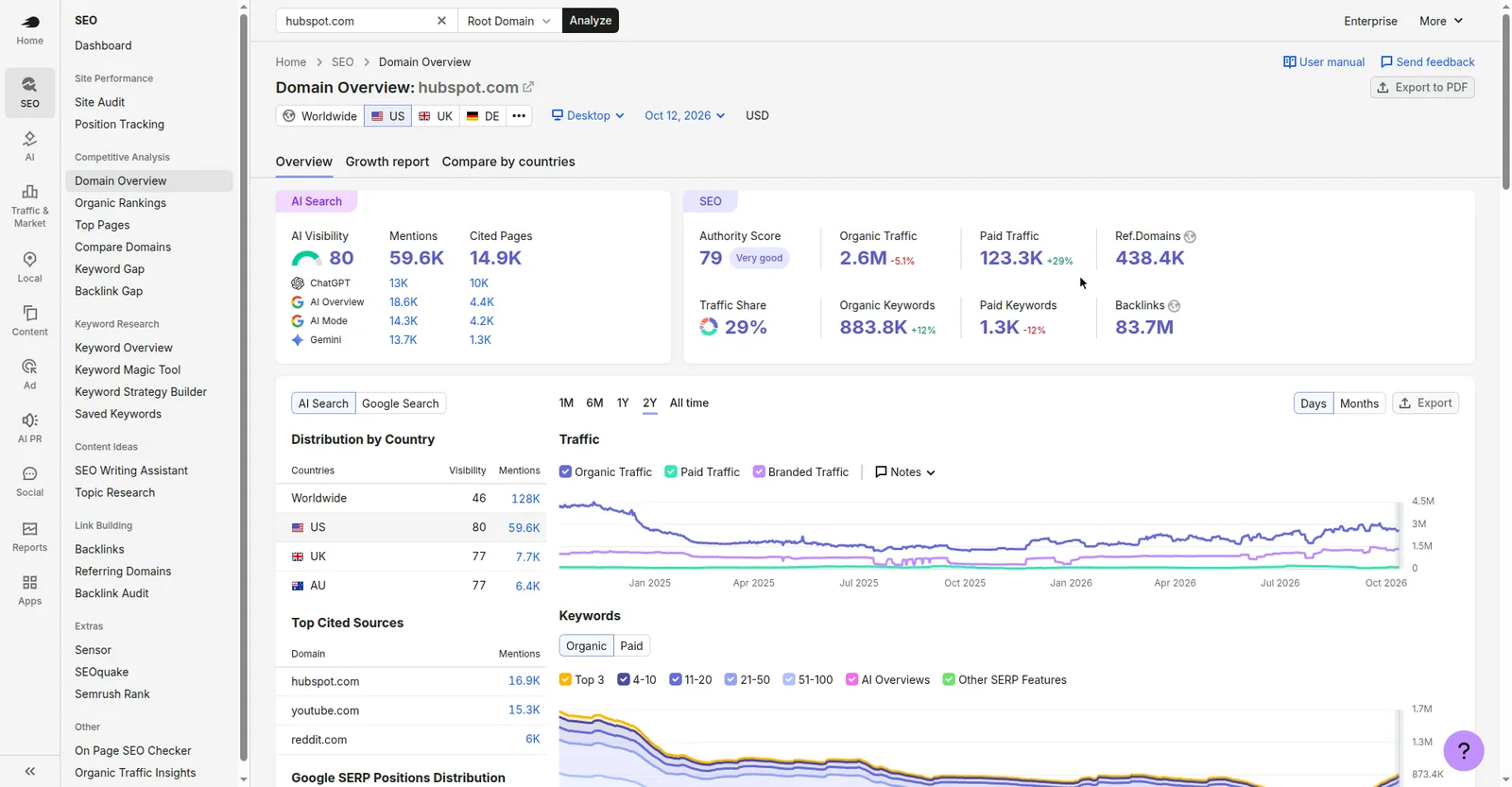Open the Ad rail icon
The width and height of the screenshot is (1512, 787).
coord(29,374)
